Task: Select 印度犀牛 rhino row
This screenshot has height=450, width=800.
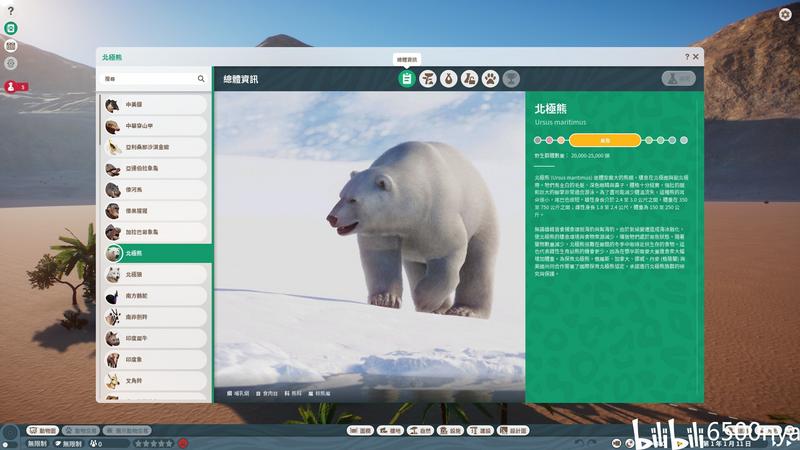Action: (x=155, y=338)
